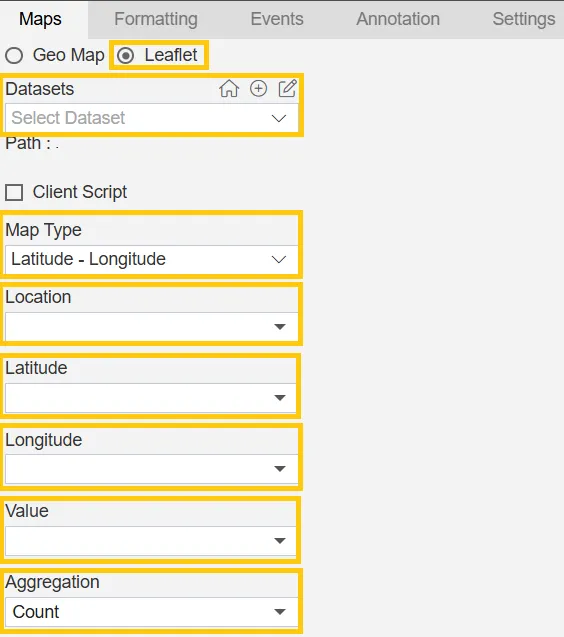Open the Annotation tab
The image size is (564, 637).
click(x=398, y=19)
